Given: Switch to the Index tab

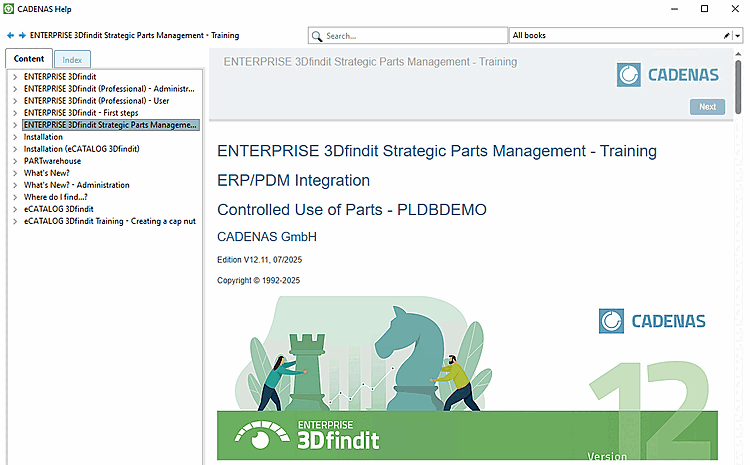Looking at the screenshot, I should [x=72, y=60].
